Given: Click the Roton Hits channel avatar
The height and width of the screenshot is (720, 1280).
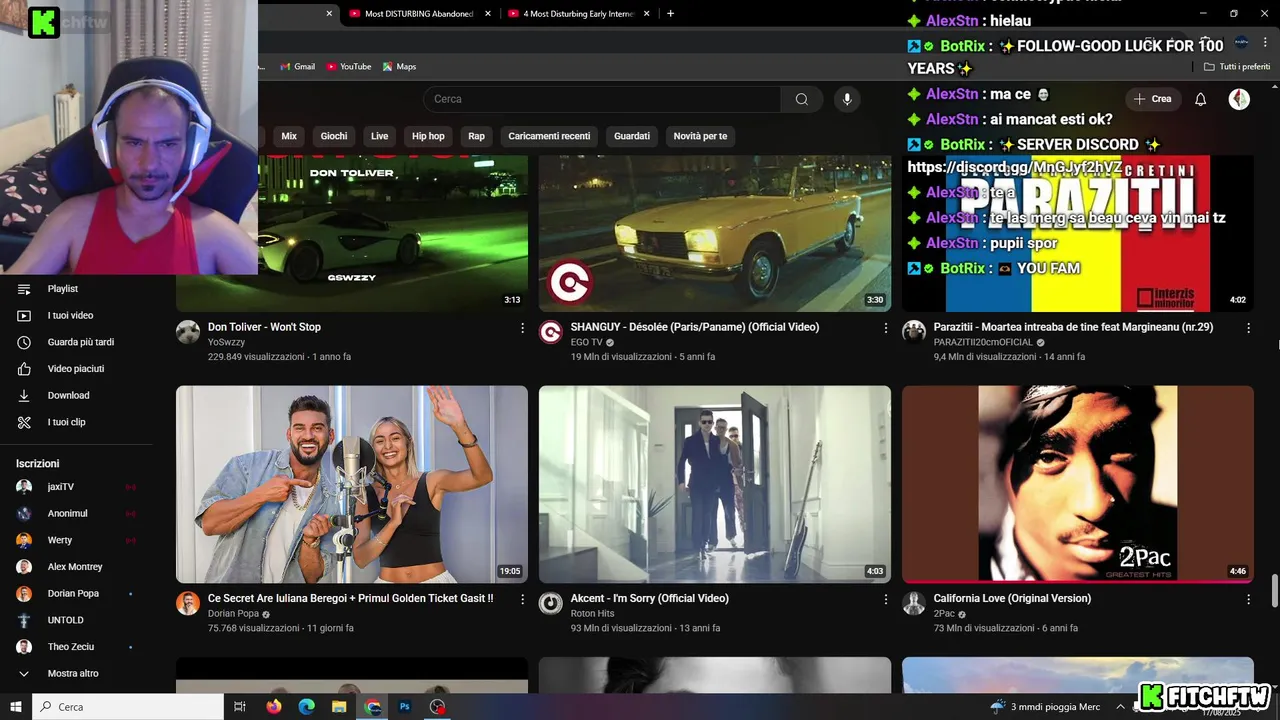Looking at the screenshot, I should click(551, 603).
